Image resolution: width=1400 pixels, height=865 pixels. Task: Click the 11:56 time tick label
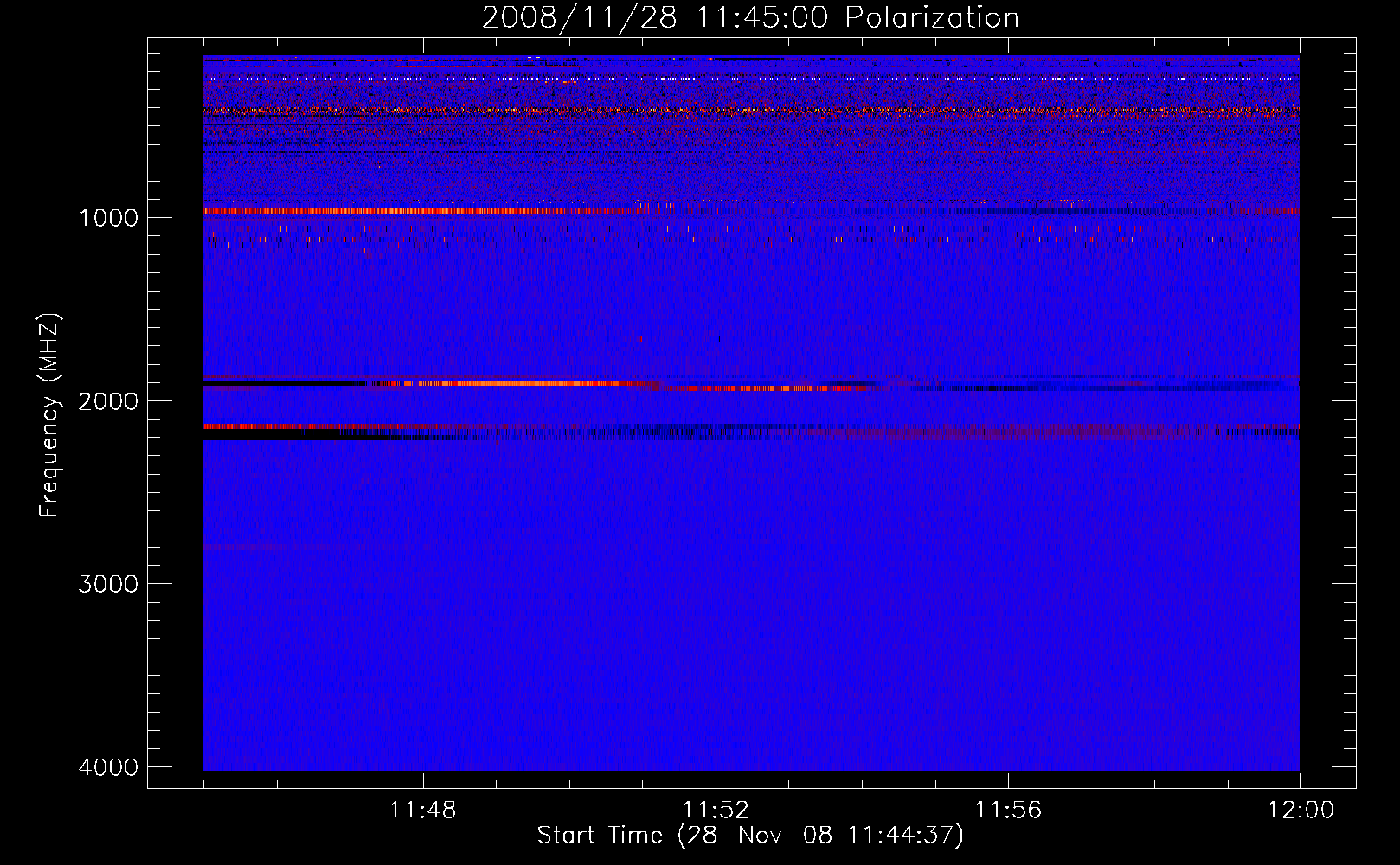[x=1008, y=811]
